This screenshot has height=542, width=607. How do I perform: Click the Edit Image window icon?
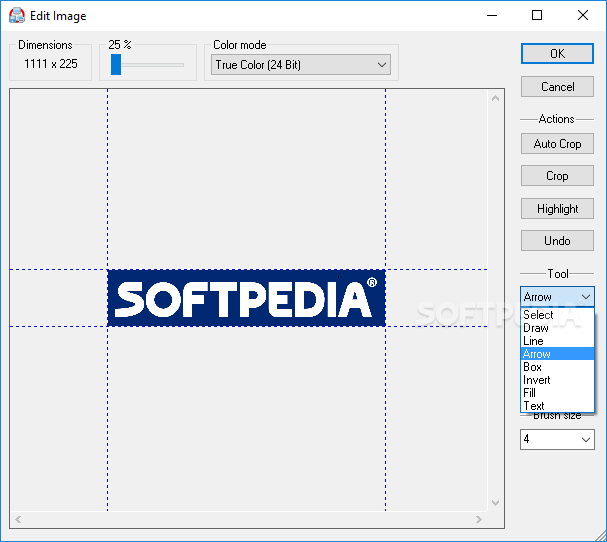click(17, 15)
